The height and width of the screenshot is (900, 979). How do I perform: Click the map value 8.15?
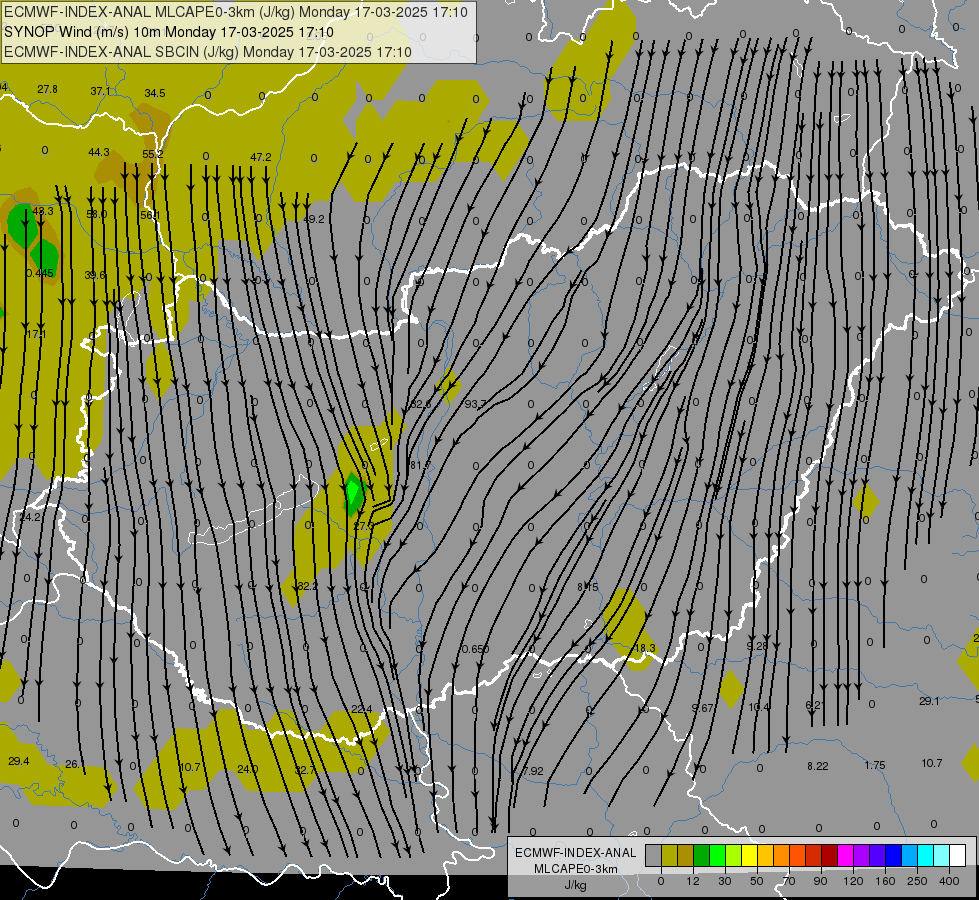click(x=588, y=587)
